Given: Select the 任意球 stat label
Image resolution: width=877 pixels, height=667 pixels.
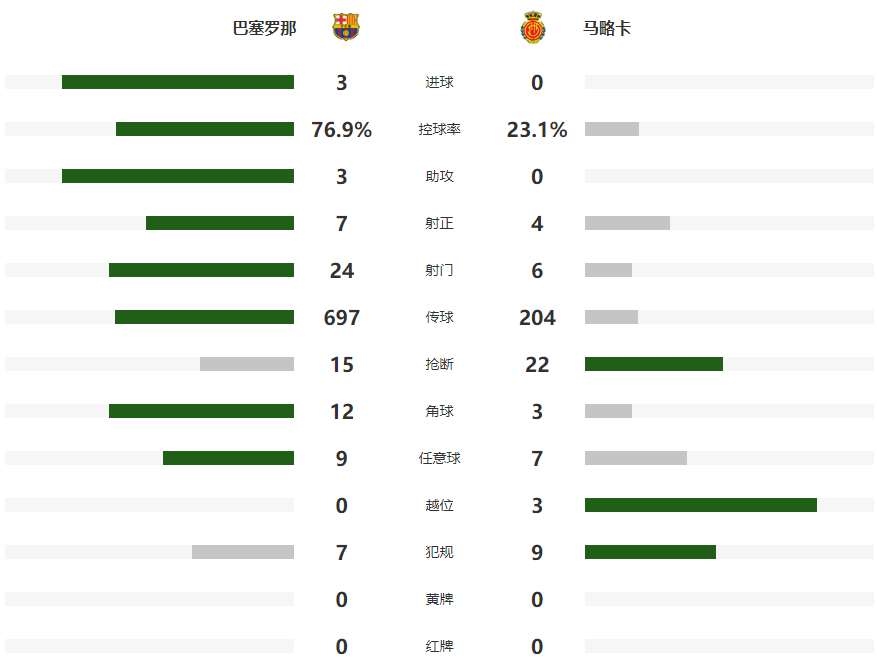Looking at the screenshot, I should point(439,459).
